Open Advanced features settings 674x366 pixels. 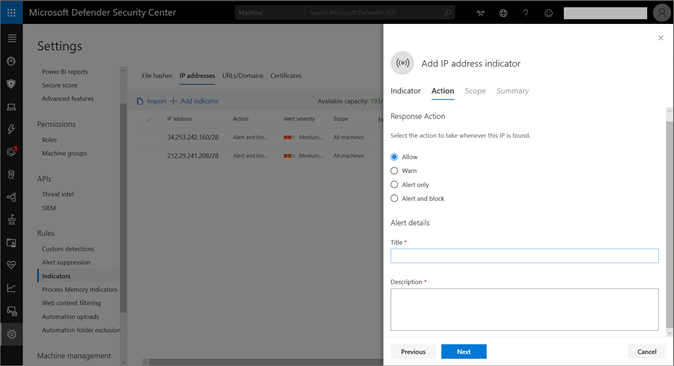[67, 98]
